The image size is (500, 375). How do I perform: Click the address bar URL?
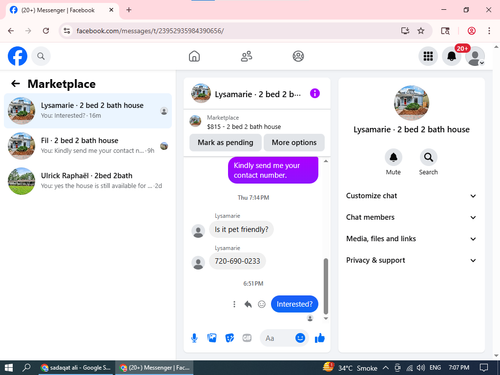tap(150, 31)
